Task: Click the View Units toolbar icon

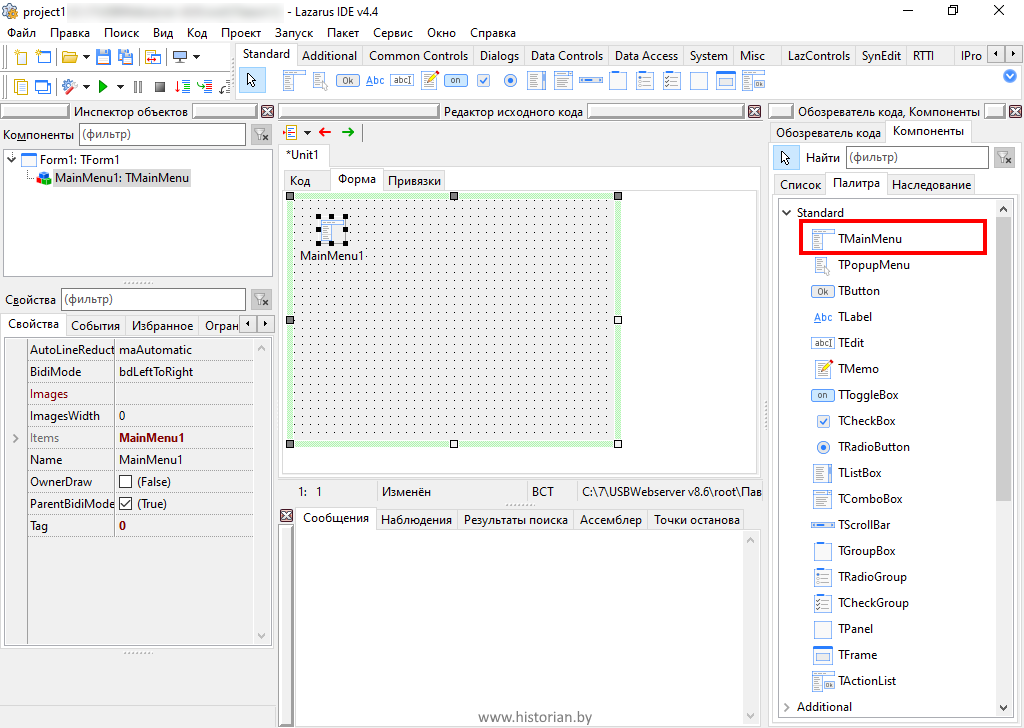Action: click(x=21, y=86)
